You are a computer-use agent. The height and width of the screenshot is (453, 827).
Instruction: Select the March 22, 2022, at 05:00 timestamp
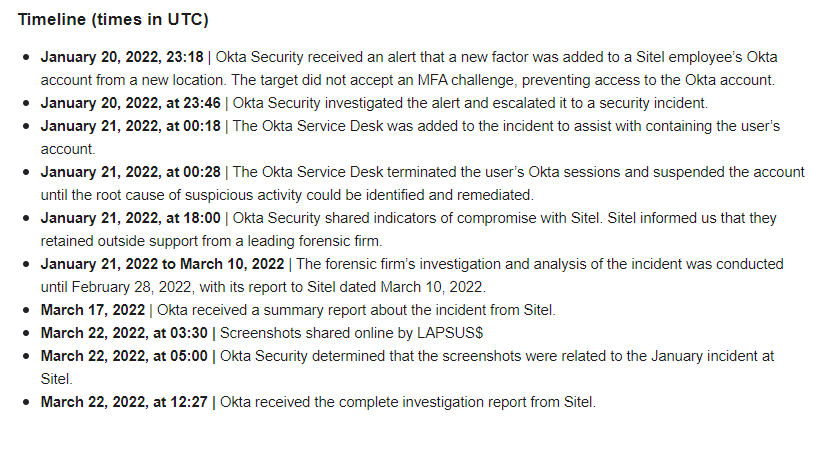point(124,356)
